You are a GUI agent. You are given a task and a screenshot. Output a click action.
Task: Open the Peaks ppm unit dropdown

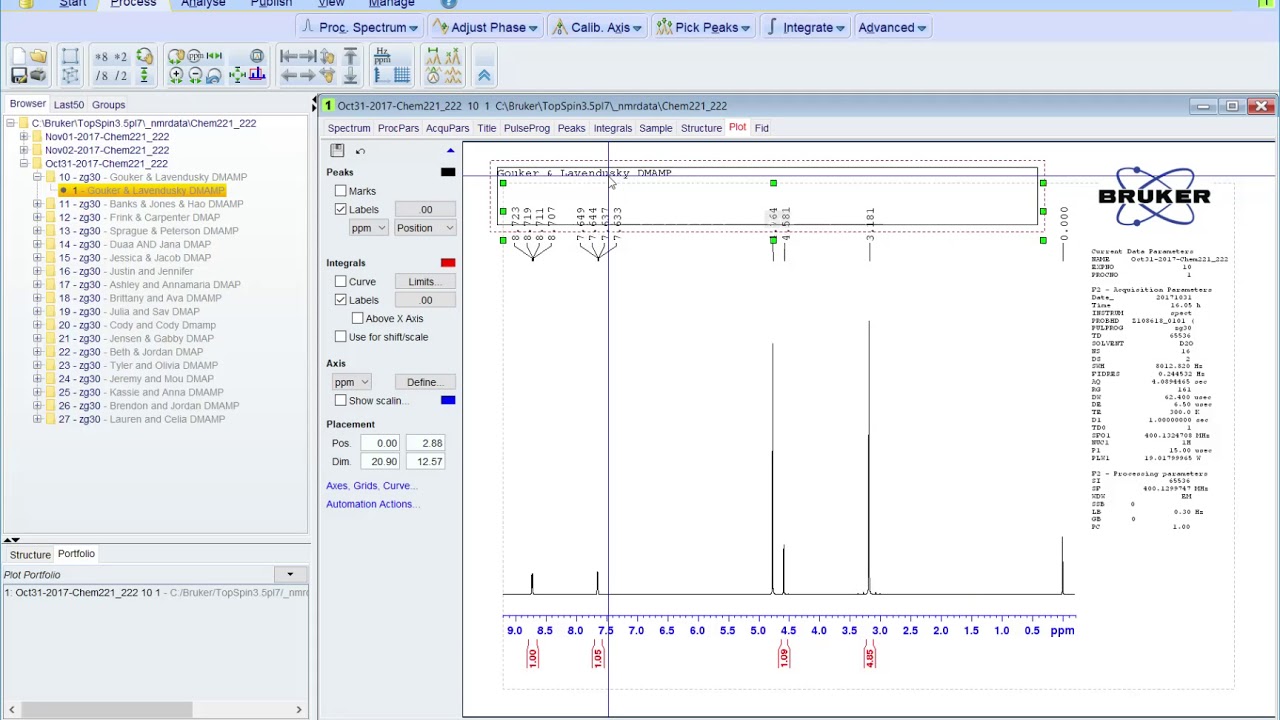point(368,228)
